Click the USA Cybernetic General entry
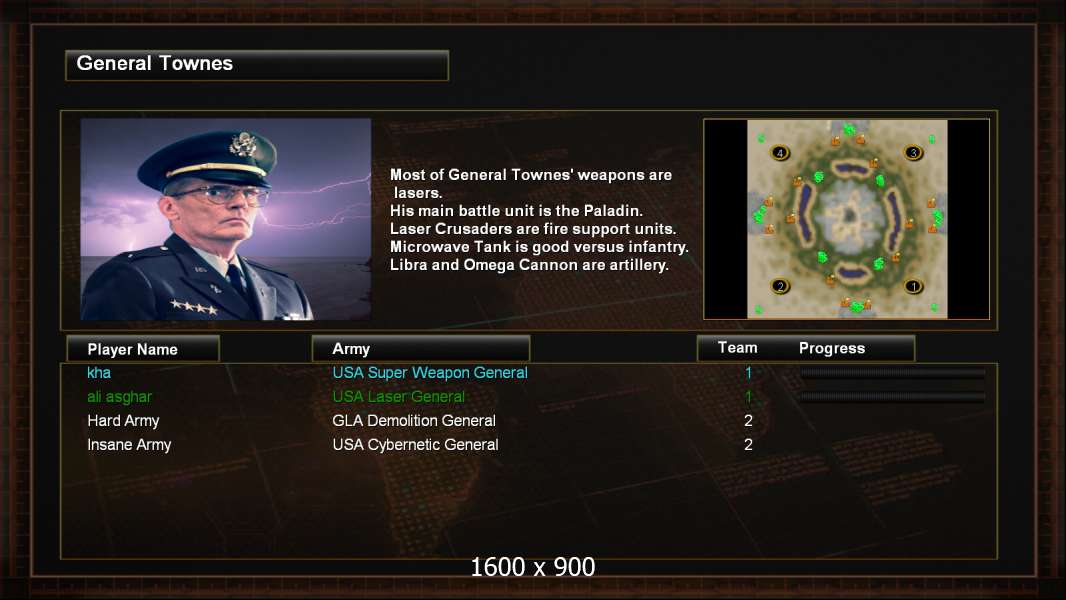This screenshot has width=1066, height=600. (415, 444)
